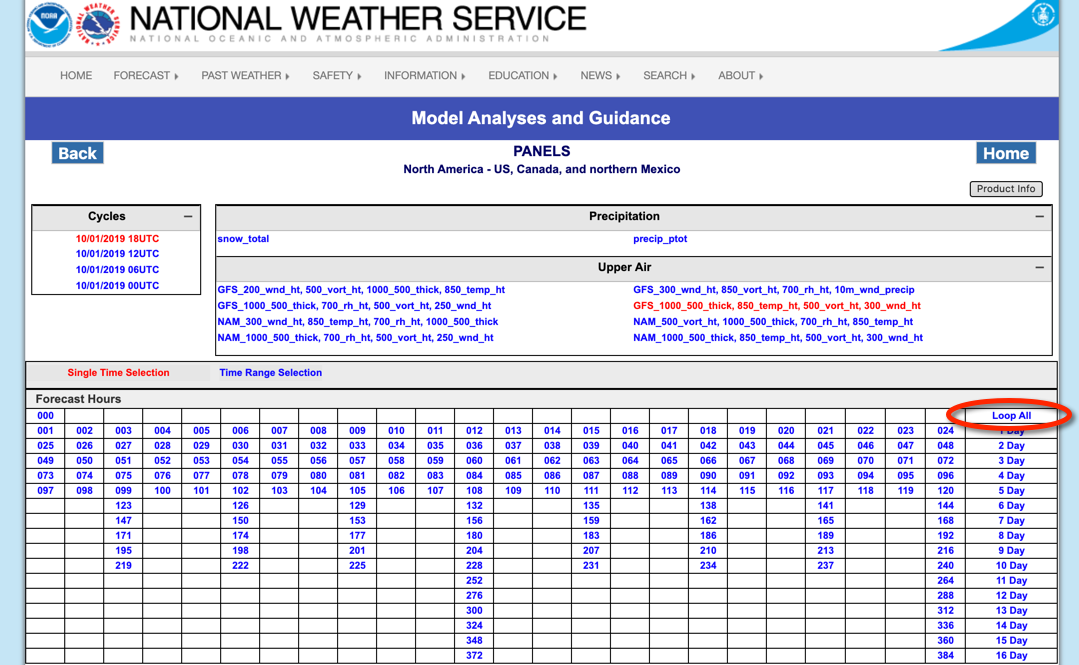Viewport: 1079px width, 665px height.
Task: Click the NOAA logo icon
Action: coord(50,25)
